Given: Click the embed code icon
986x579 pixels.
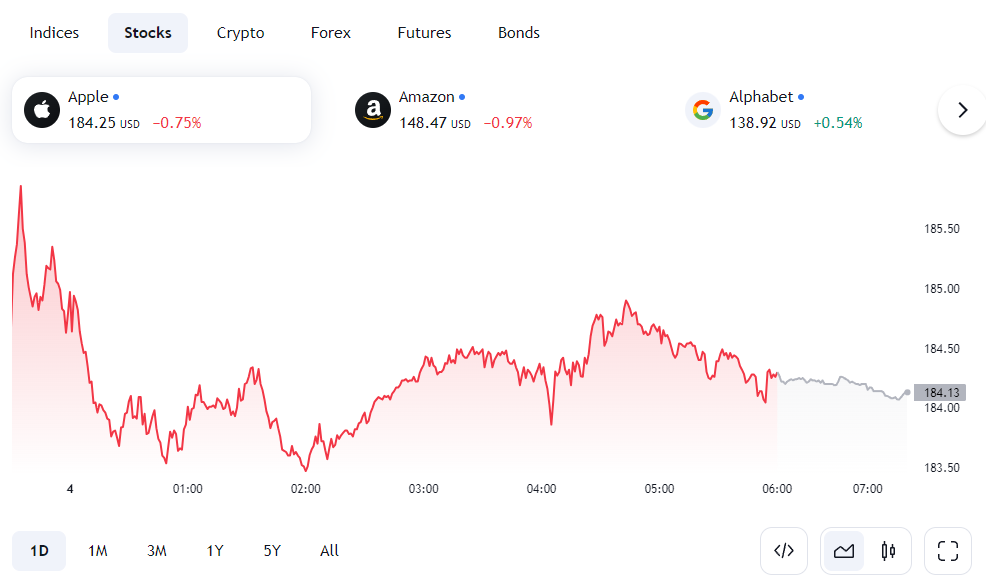Looking at the screenshot, I should 784,550.
